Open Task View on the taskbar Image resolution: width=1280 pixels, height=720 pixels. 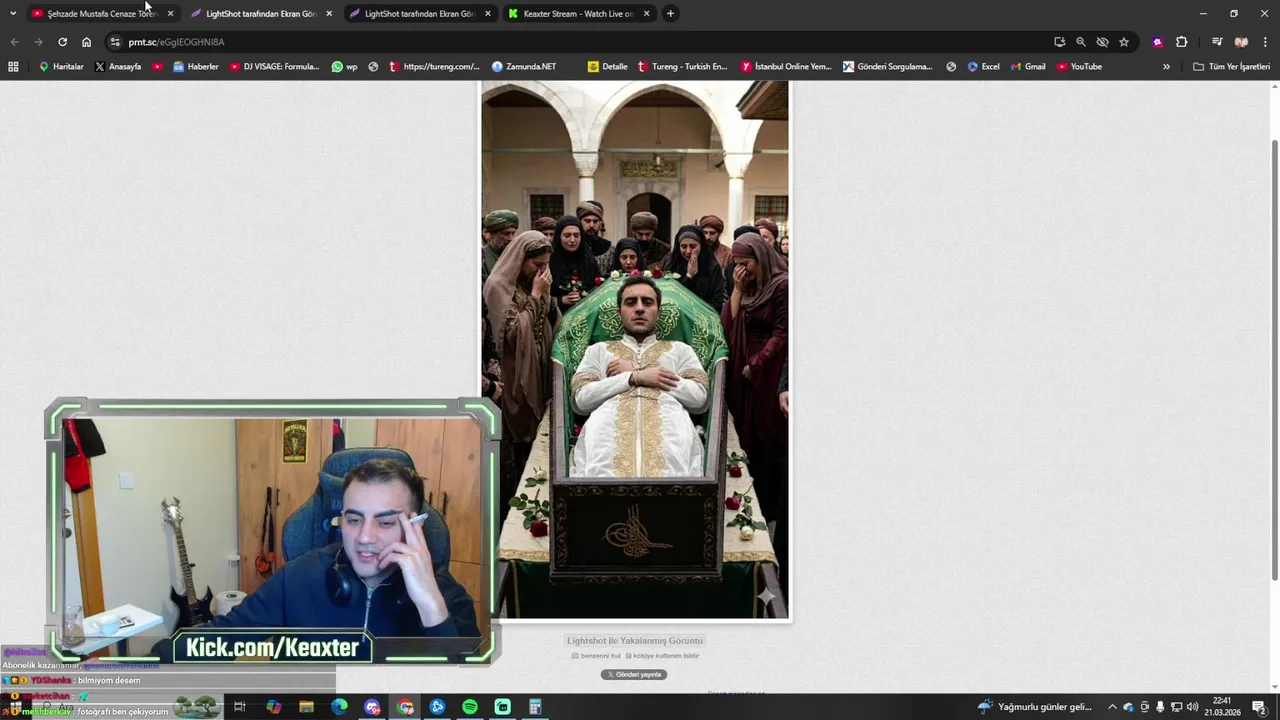[x=240, y=707]
